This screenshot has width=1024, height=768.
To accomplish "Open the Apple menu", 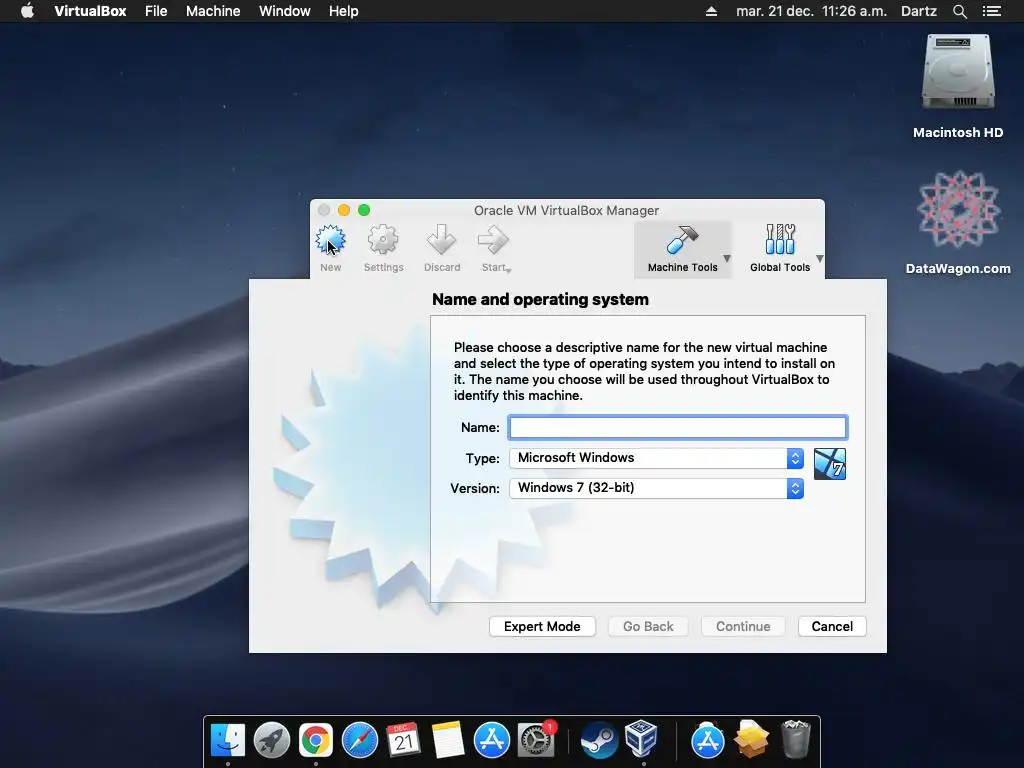I will pyautogui.click(x=27, y=11).
